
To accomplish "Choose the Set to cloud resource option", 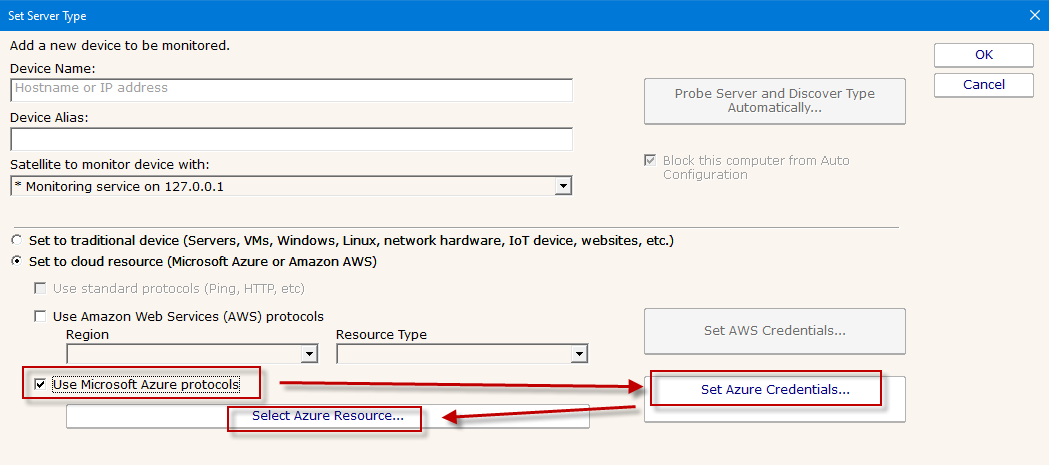I will pos(16,262).
